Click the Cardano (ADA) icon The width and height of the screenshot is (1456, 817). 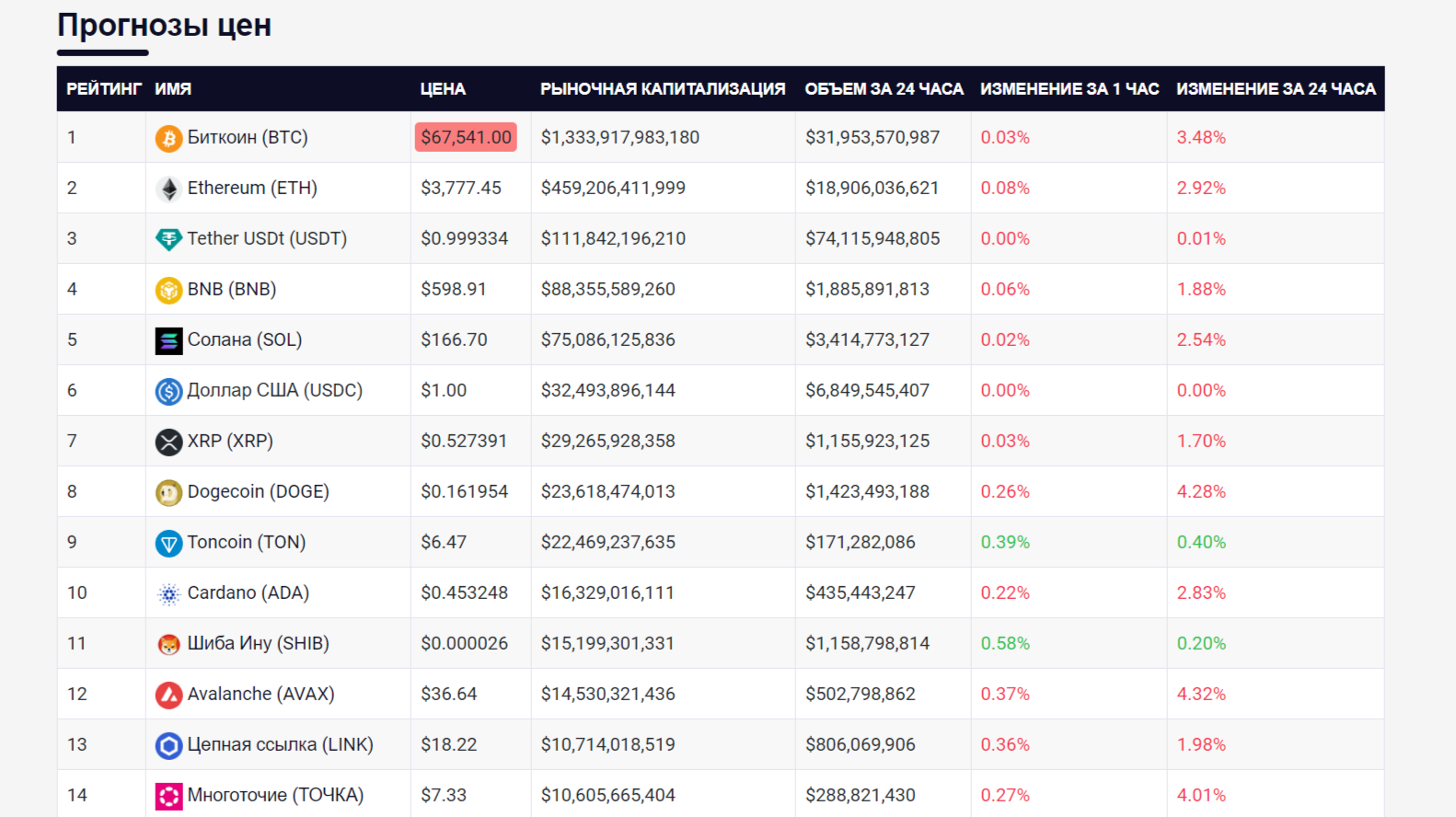tap(168, 593)
